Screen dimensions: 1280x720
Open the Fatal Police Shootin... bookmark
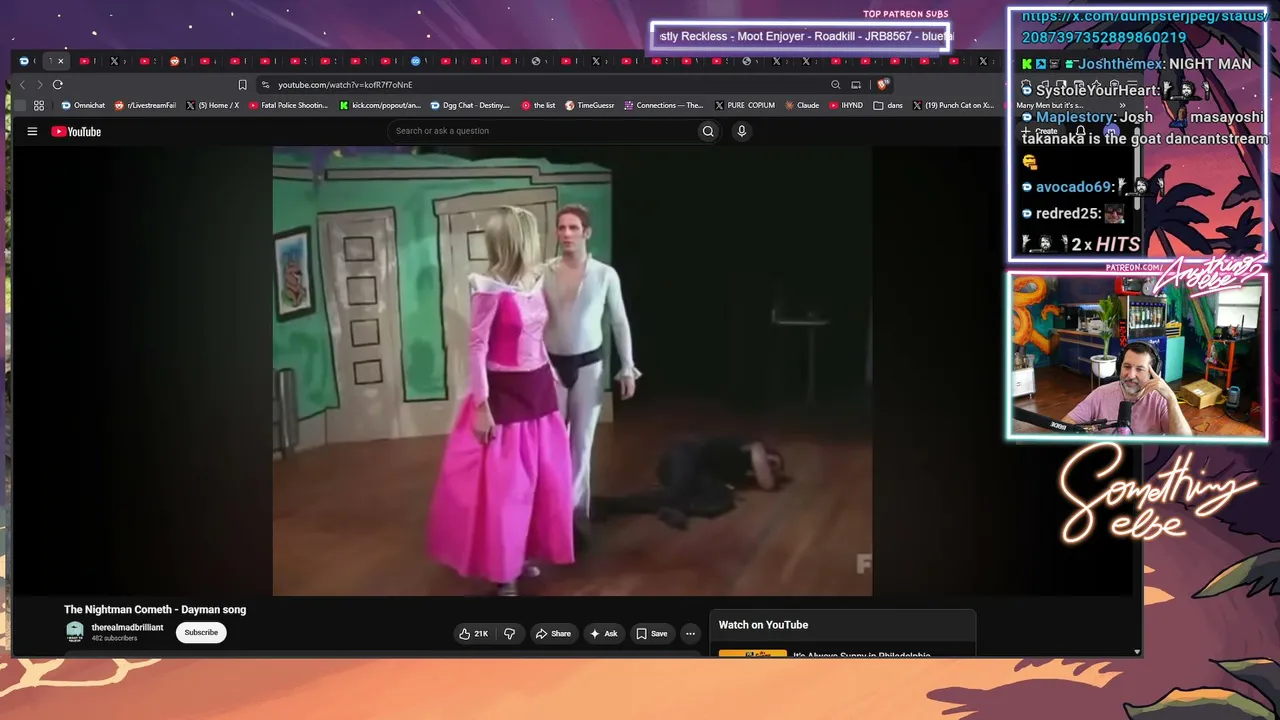click(288, 105)
